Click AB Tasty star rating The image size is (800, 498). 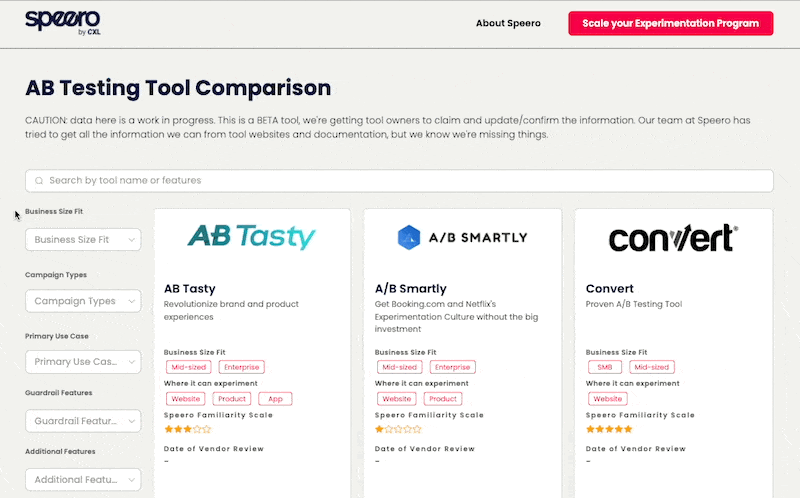tap(187, 429)
